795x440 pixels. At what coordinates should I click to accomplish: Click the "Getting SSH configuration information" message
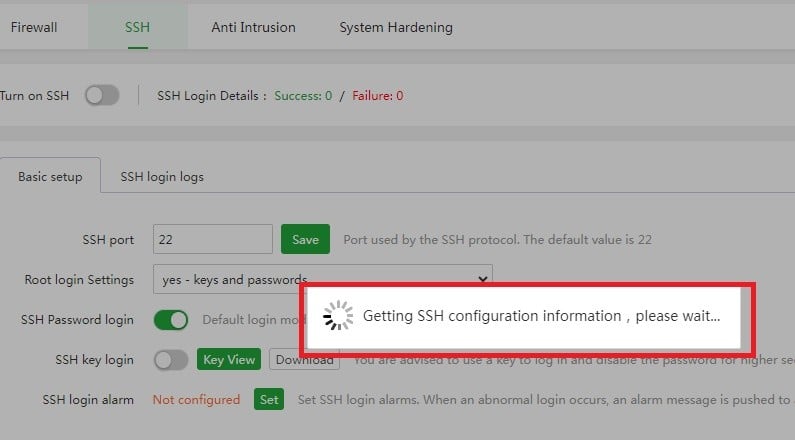(540, 316)
